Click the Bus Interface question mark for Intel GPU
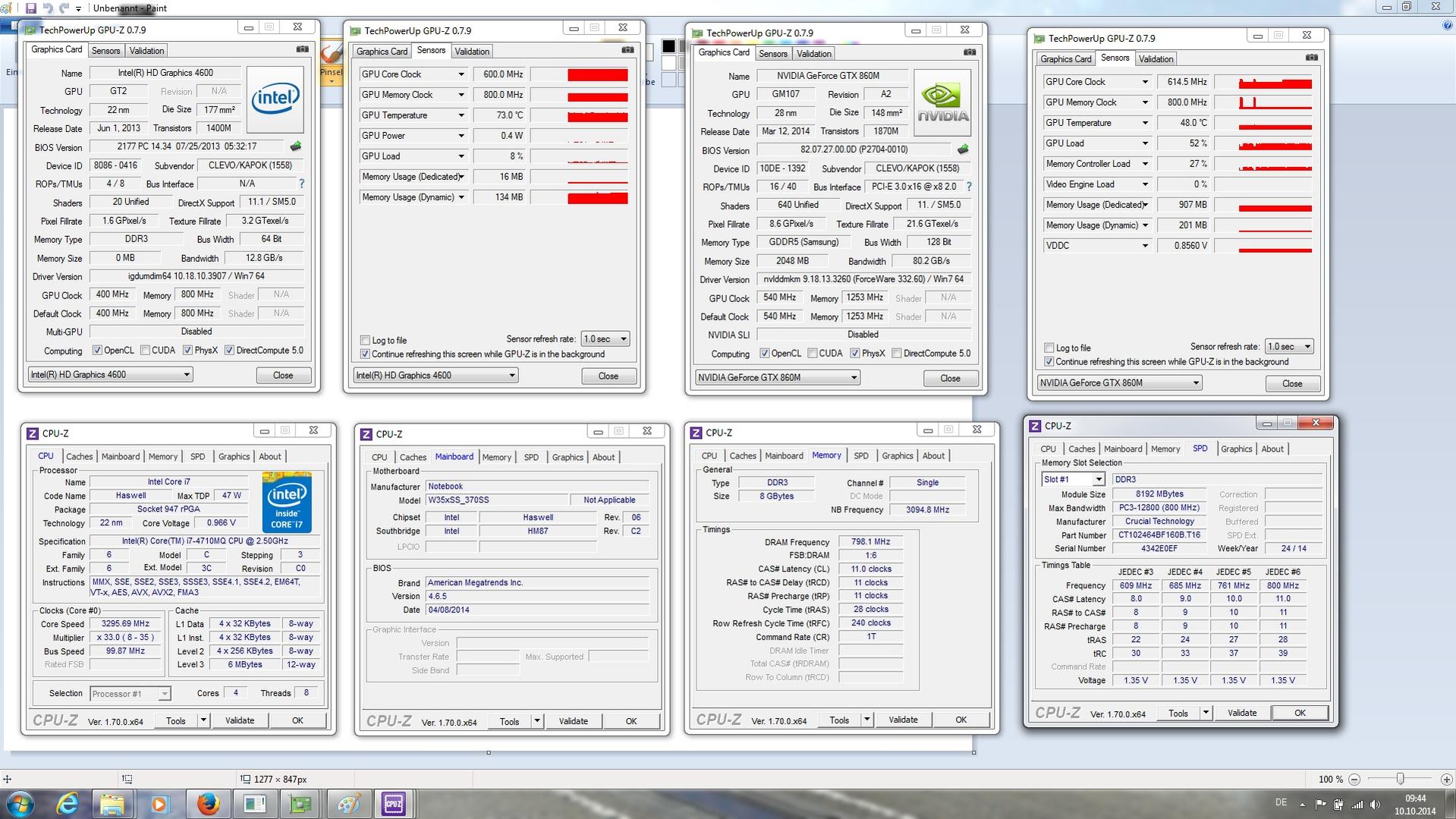The width and height of the screenshot is (1456, 819). pyautogui.click(x=301, y=184)
